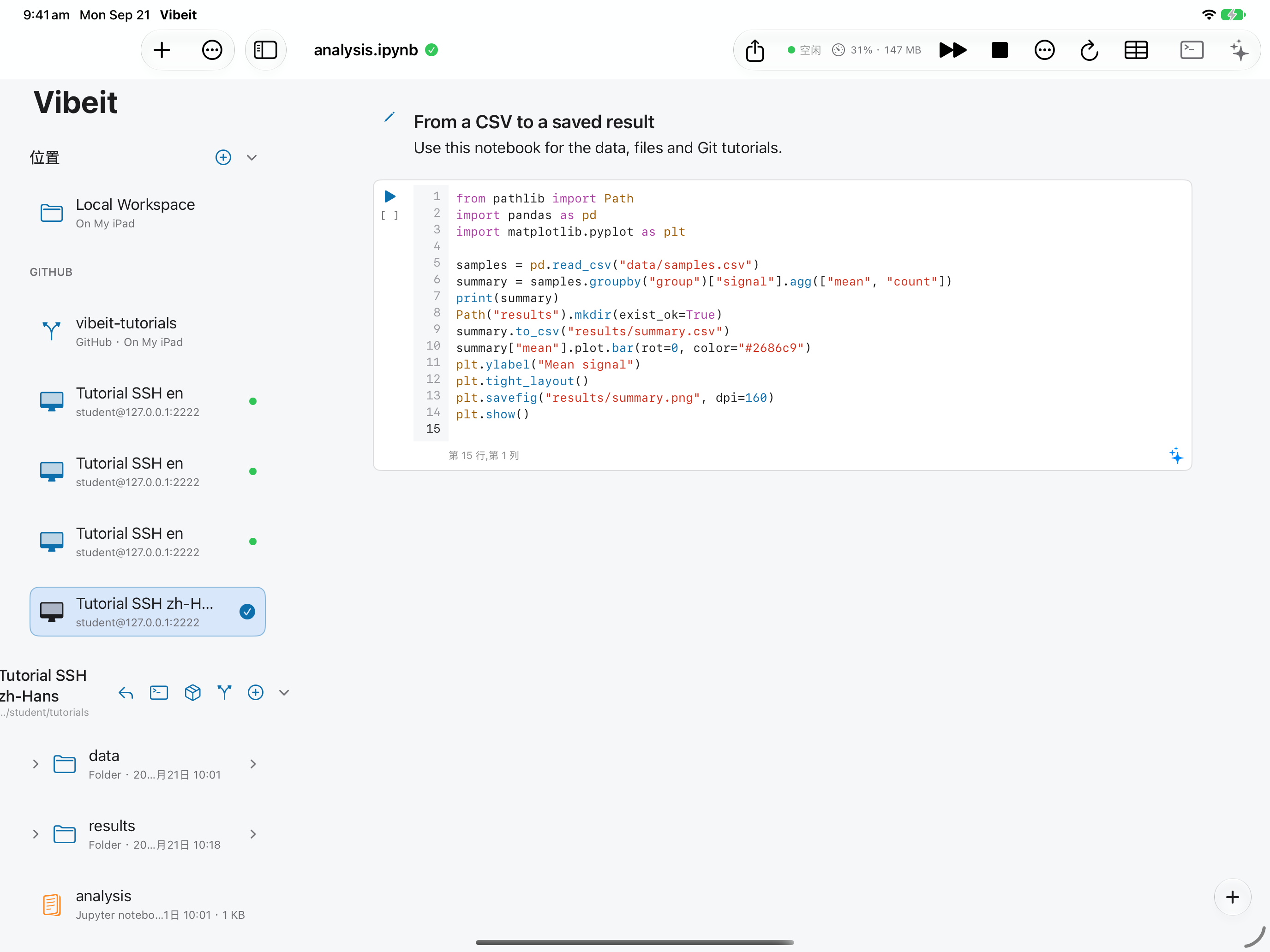This screenshot has width=1270, height=952.
Task: Tap the kernel status indicator 空闲
Action: (804, 50)
